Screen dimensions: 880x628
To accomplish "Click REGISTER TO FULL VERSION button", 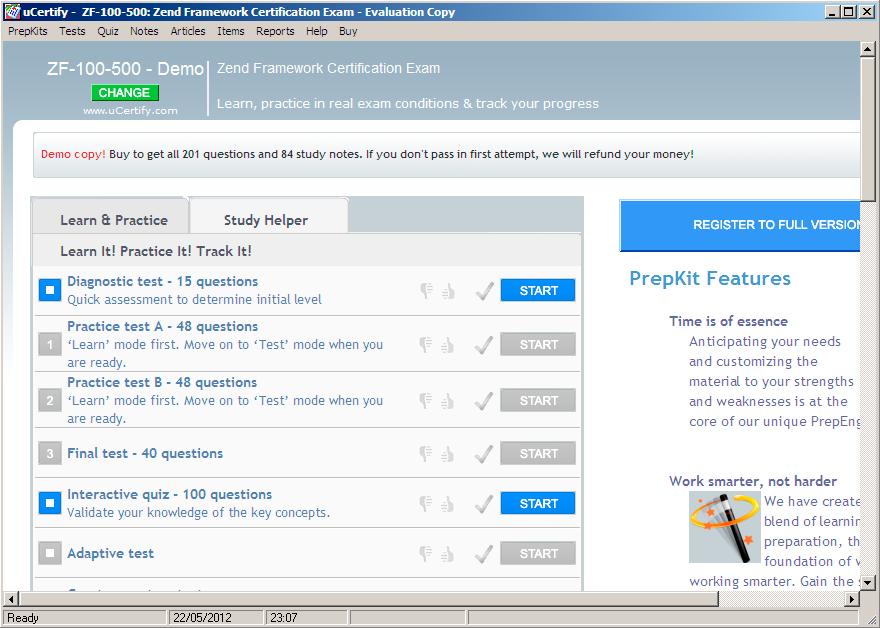I will click(x=740, y=225).
